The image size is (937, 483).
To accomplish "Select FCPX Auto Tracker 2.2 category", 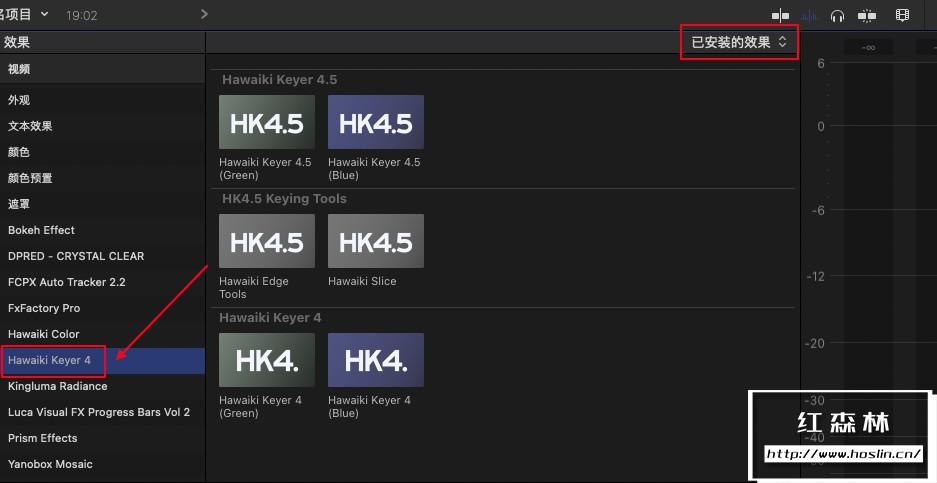I will point(102,282).
